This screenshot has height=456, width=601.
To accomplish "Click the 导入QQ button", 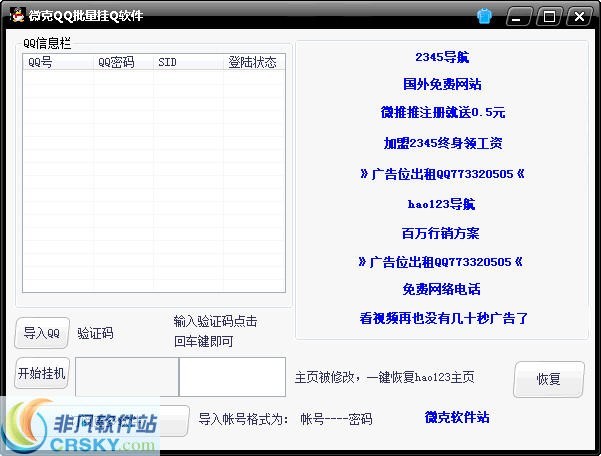I will click(x=42, y=333).
